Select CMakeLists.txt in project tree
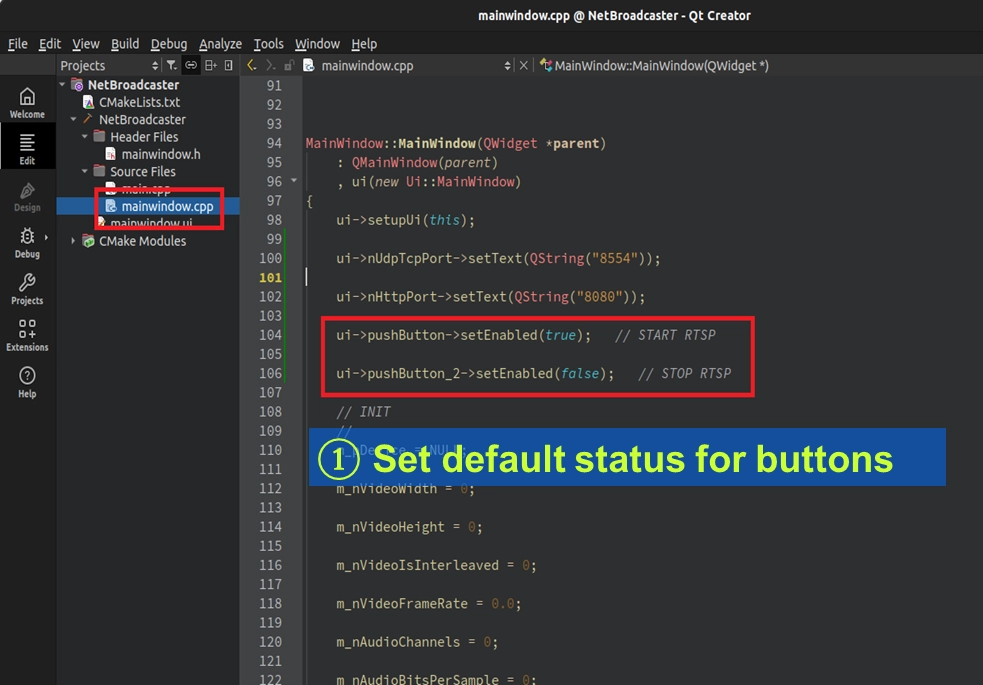 pyautogui.click(x=139, y=102)
